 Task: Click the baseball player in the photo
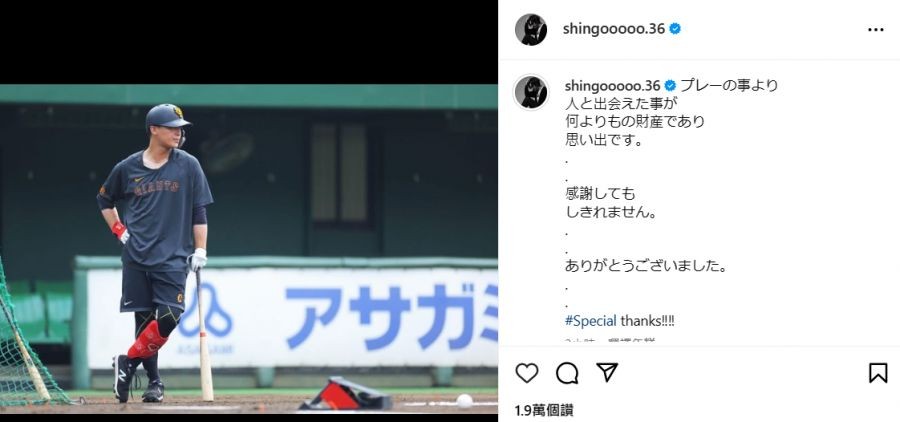point(155,253)
